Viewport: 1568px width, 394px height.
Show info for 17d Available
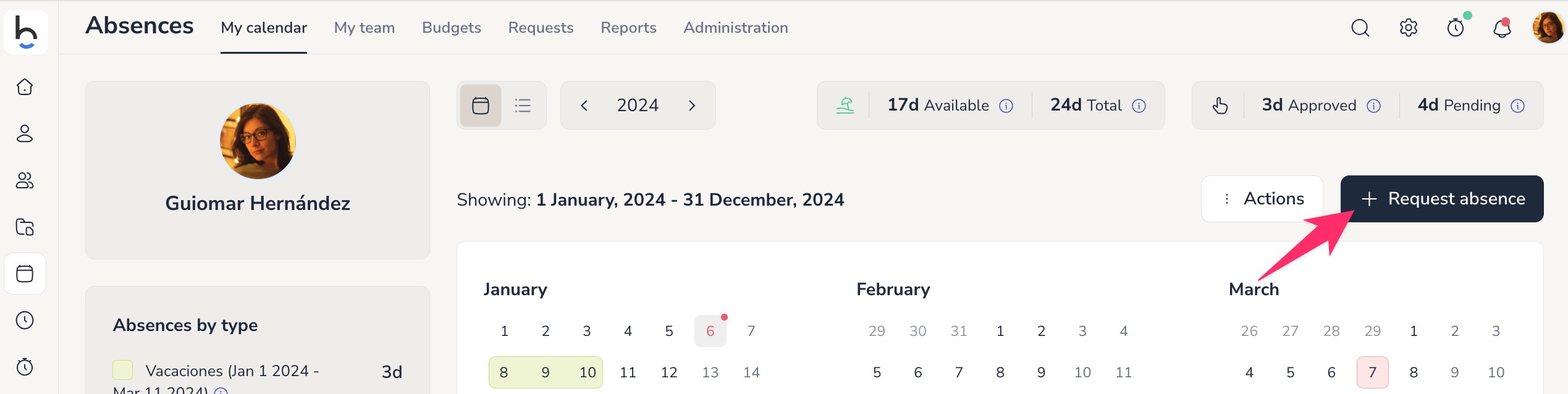pyautogui.click(x=1006, y=106)
